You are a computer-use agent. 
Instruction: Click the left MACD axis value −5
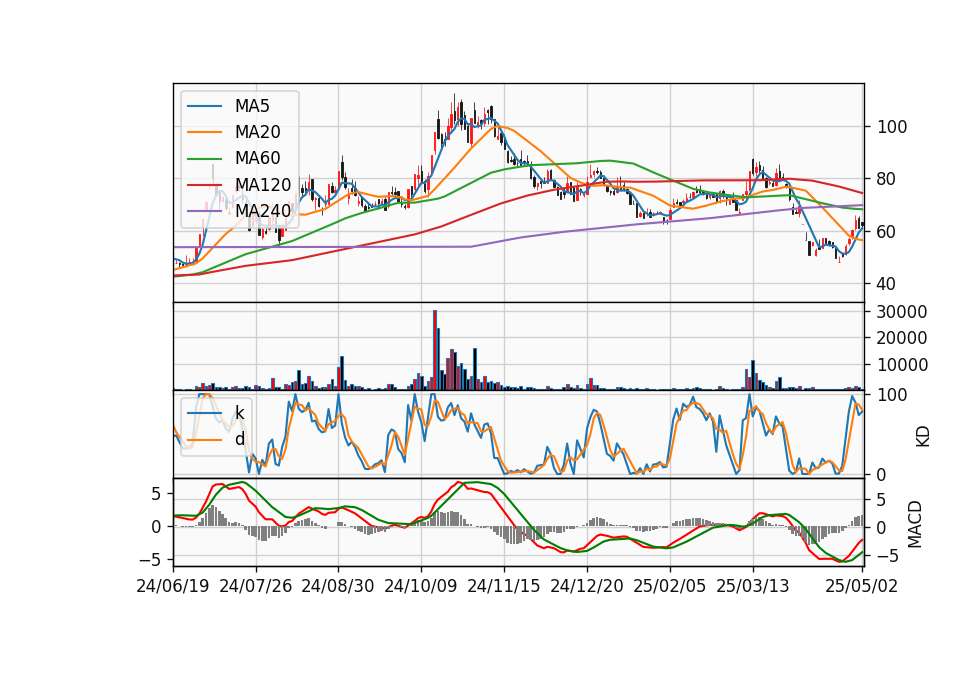click(x=149, y=560)
